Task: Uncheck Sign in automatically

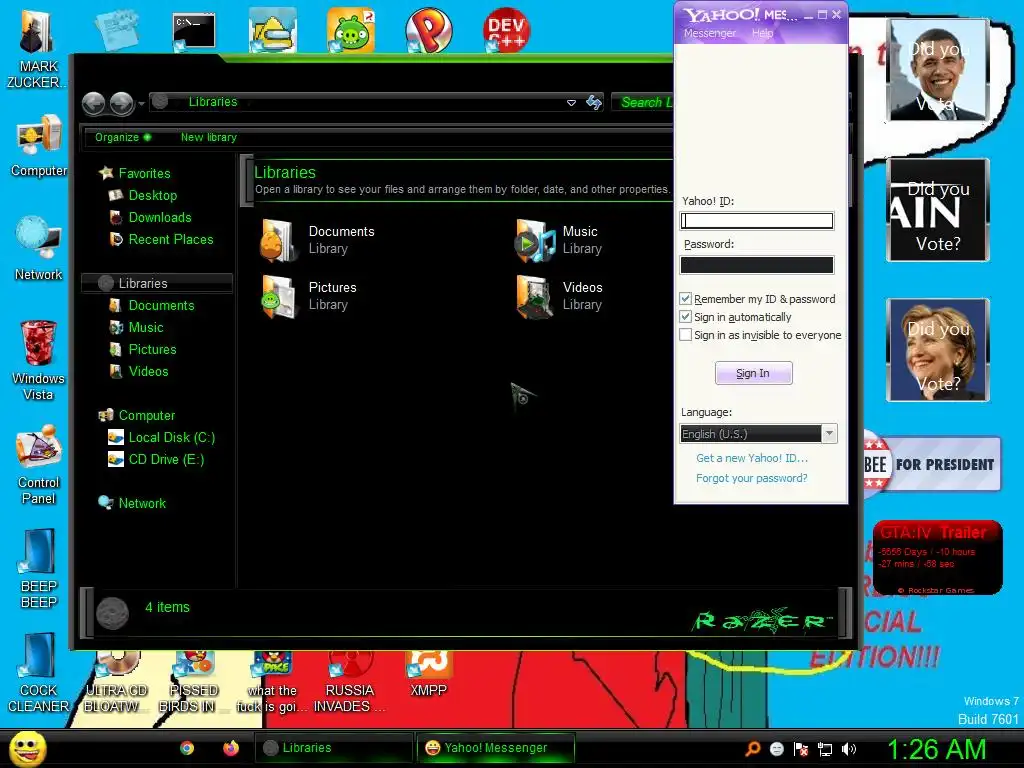Action: coord(685,317)
